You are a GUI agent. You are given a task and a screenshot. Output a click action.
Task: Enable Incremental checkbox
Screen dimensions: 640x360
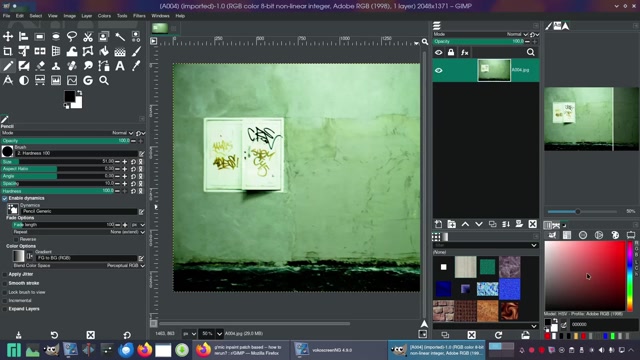click(x=5, y=300)
